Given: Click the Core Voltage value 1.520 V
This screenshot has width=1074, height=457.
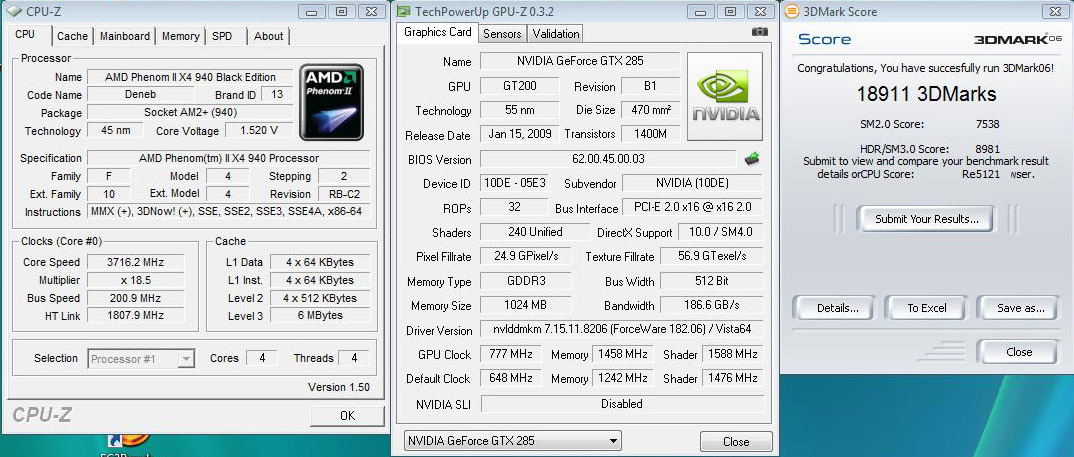Looking at the screenshot, I should 259,130.
